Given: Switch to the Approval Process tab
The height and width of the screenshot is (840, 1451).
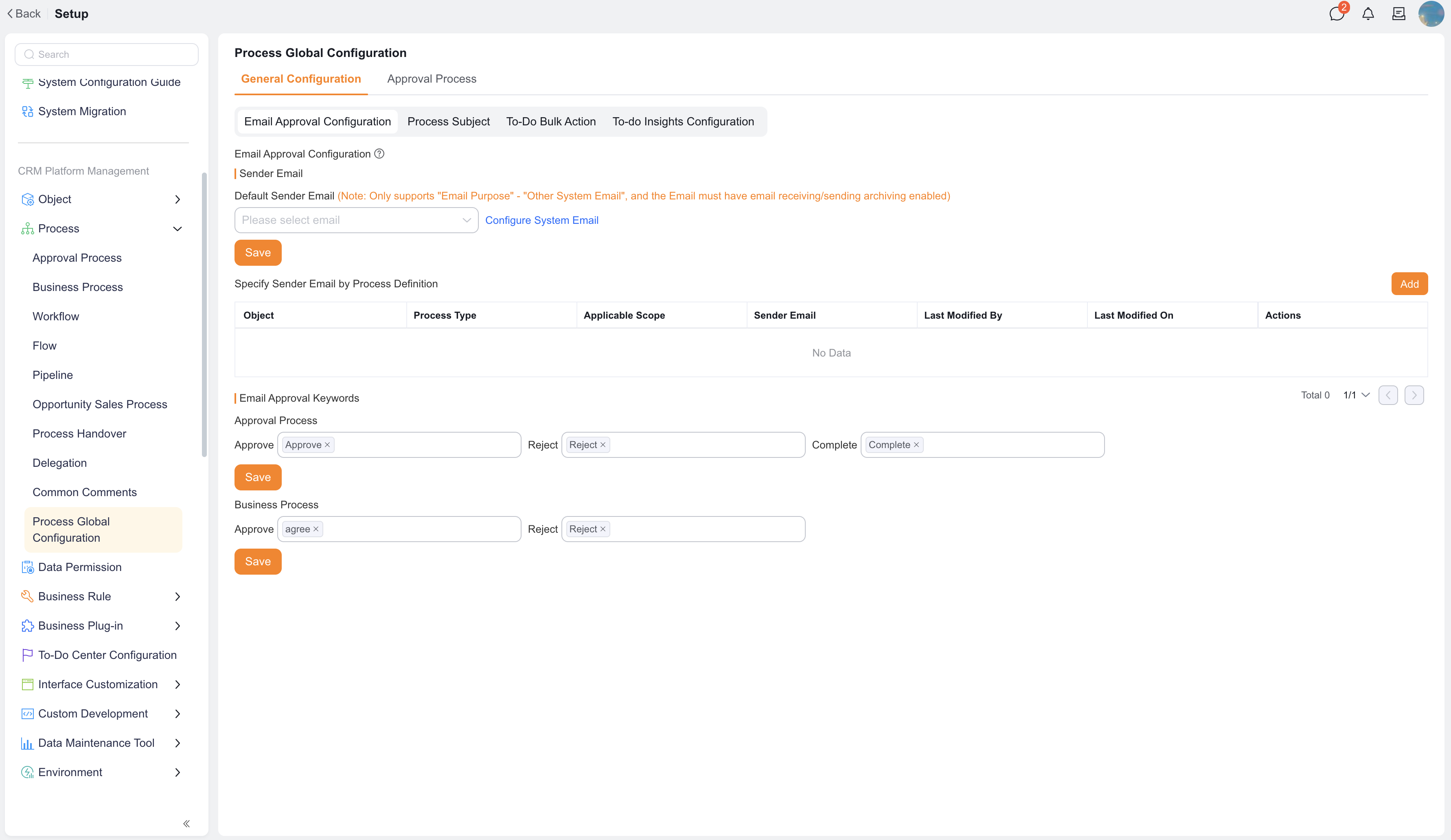Looking at the screenshot, I should click(432, 79).
